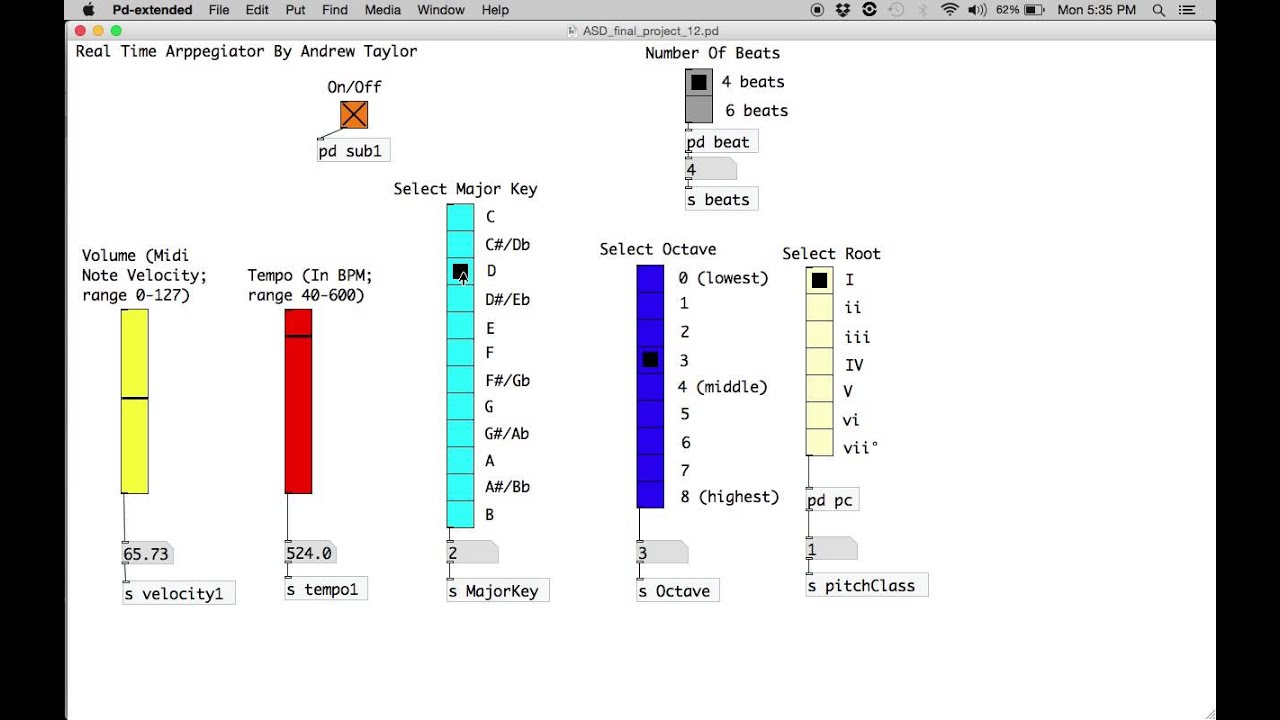Open the pd beat subpatch object
Image resolution: width=1280 pixels, height=720 pixels.
point(722,142)
